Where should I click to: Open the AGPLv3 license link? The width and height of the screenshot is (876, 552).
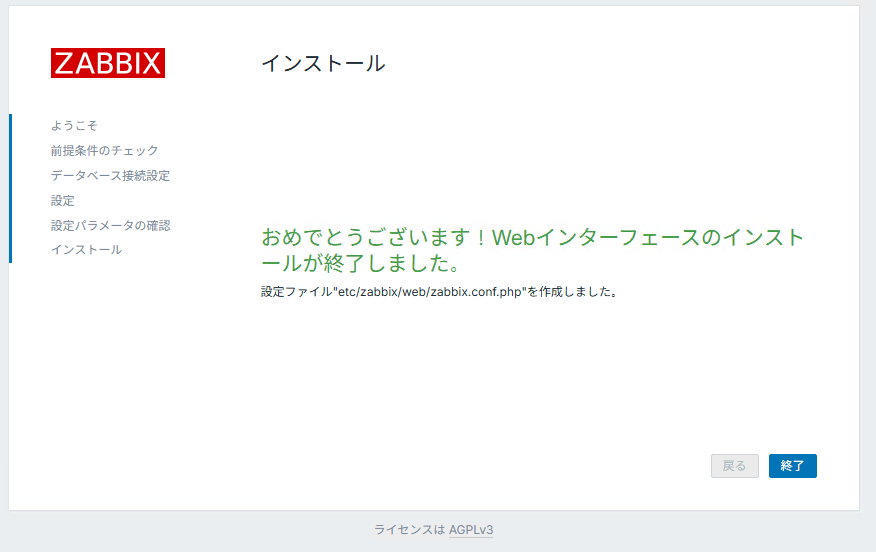[471, 530]
